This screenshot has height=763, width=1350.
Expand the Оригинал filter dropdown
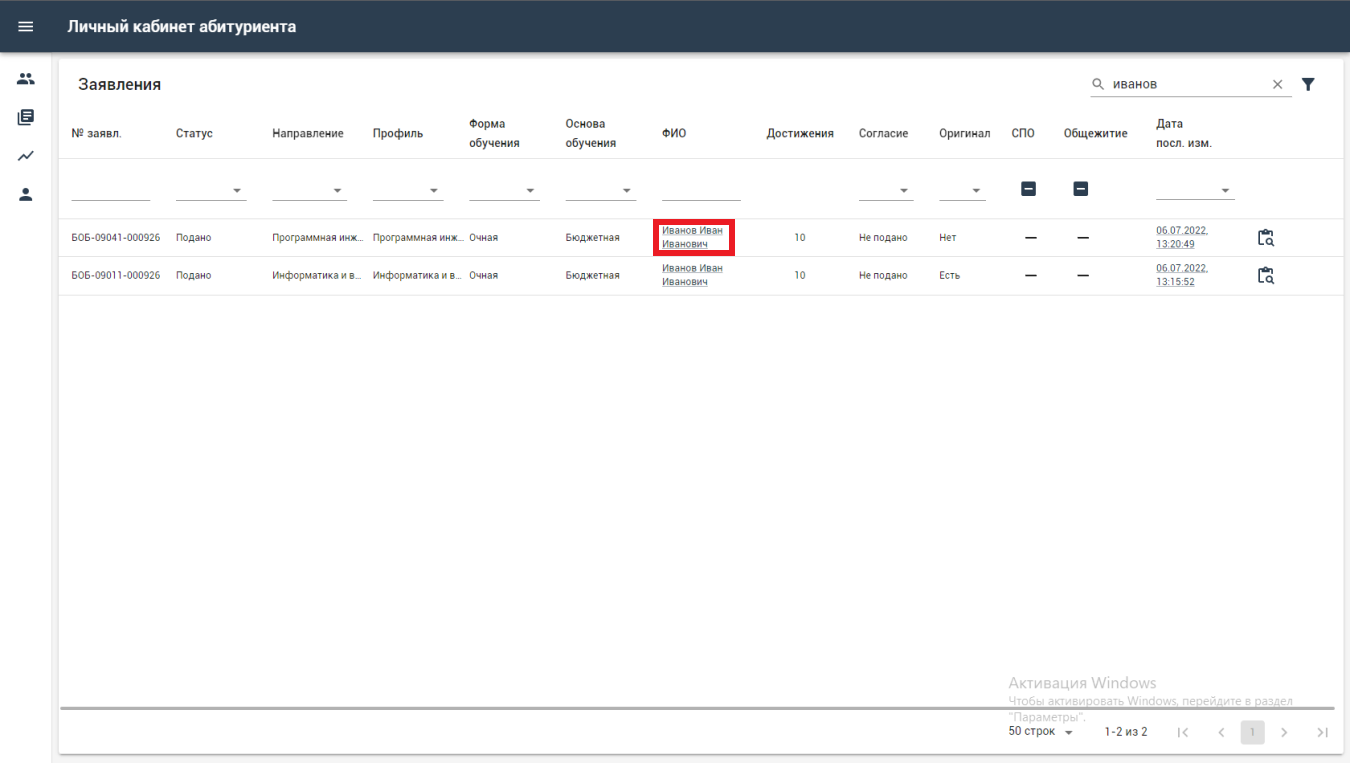click(x=962, y=190)
